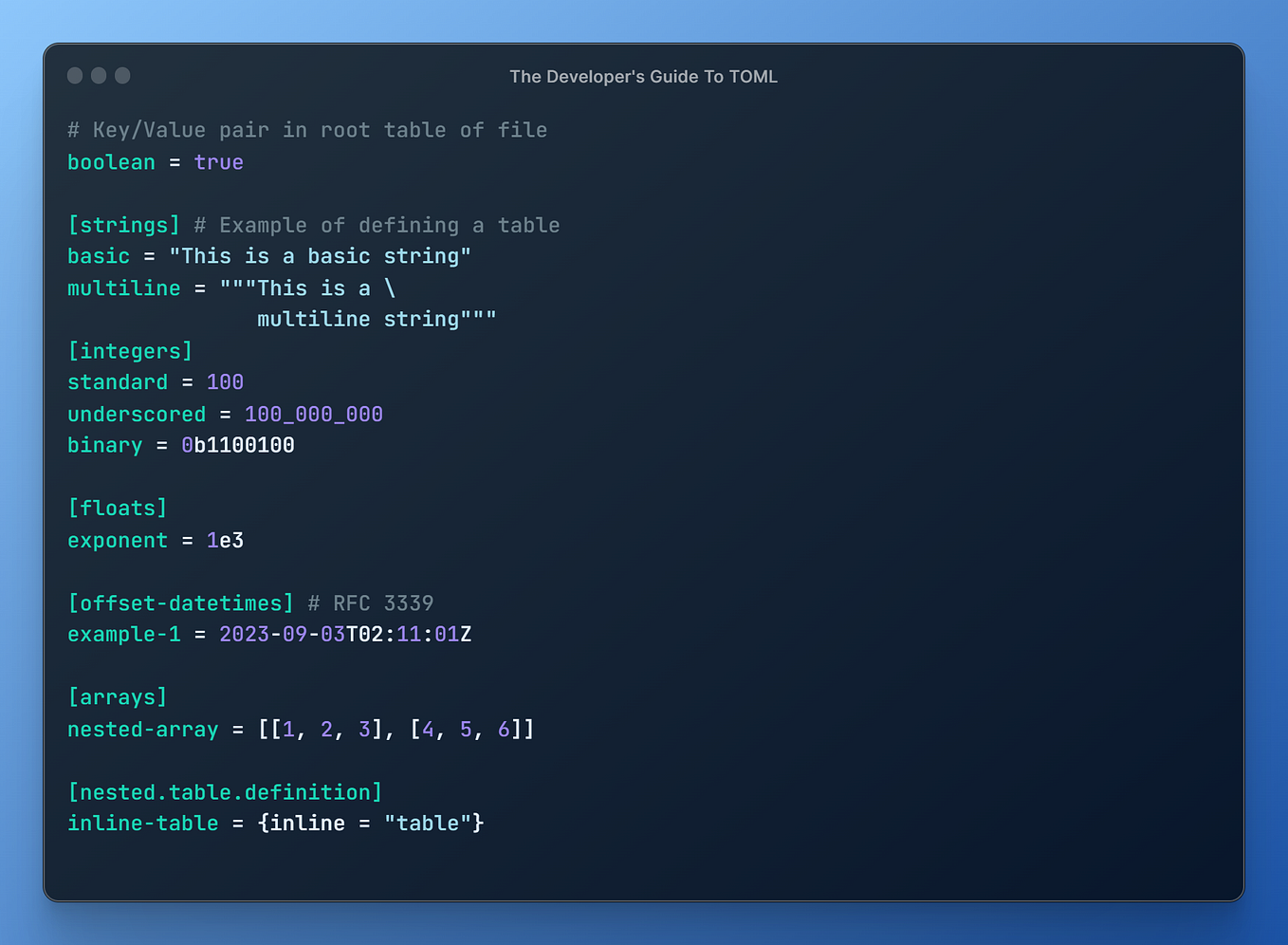Click the [nested.table.definition] header
The width and height of the screenshot is (1288, 945).
pos(225,791)
